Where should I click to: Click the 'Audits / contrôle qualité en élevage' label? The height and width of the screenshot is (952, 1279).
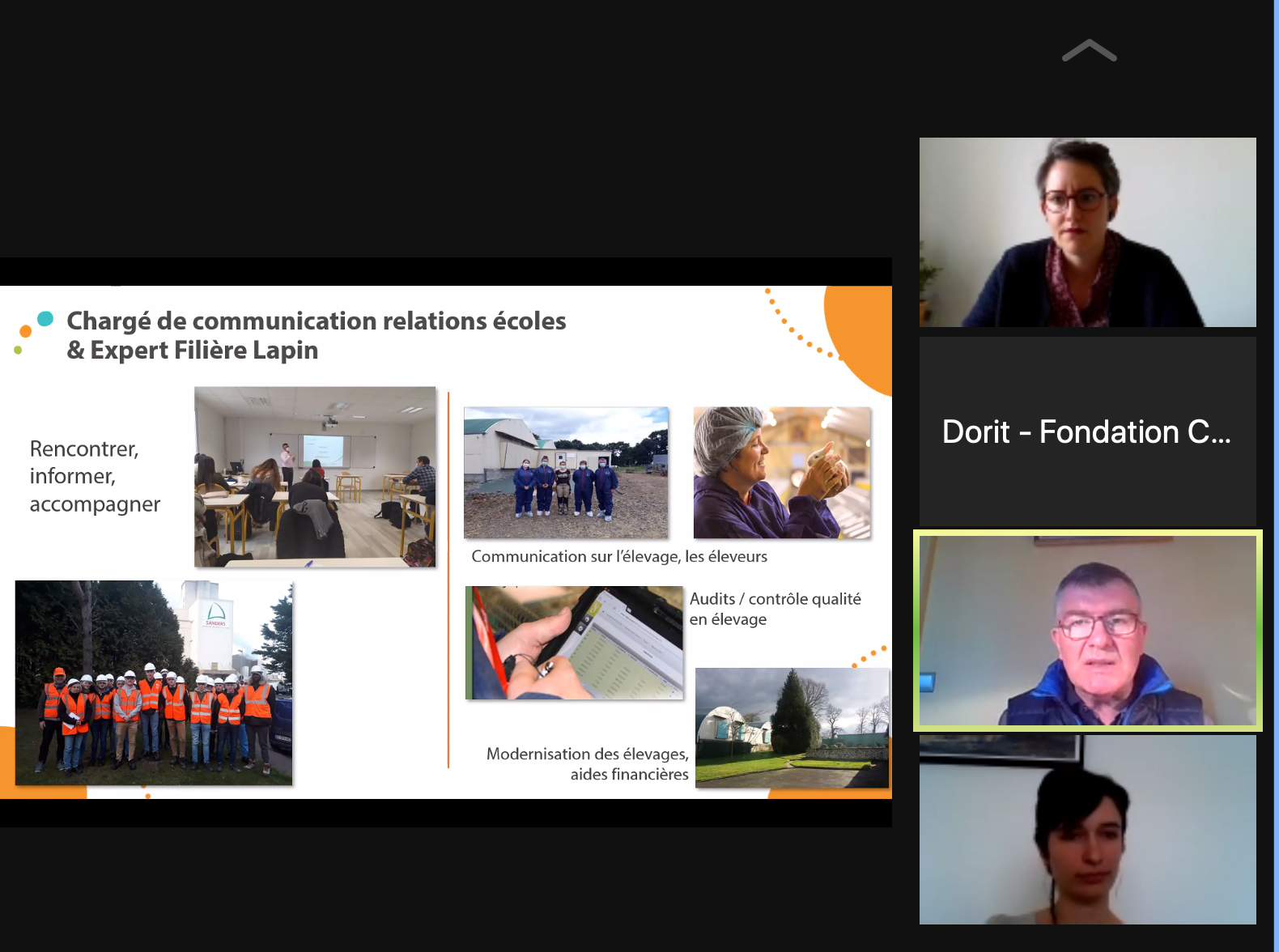point(775,609)
